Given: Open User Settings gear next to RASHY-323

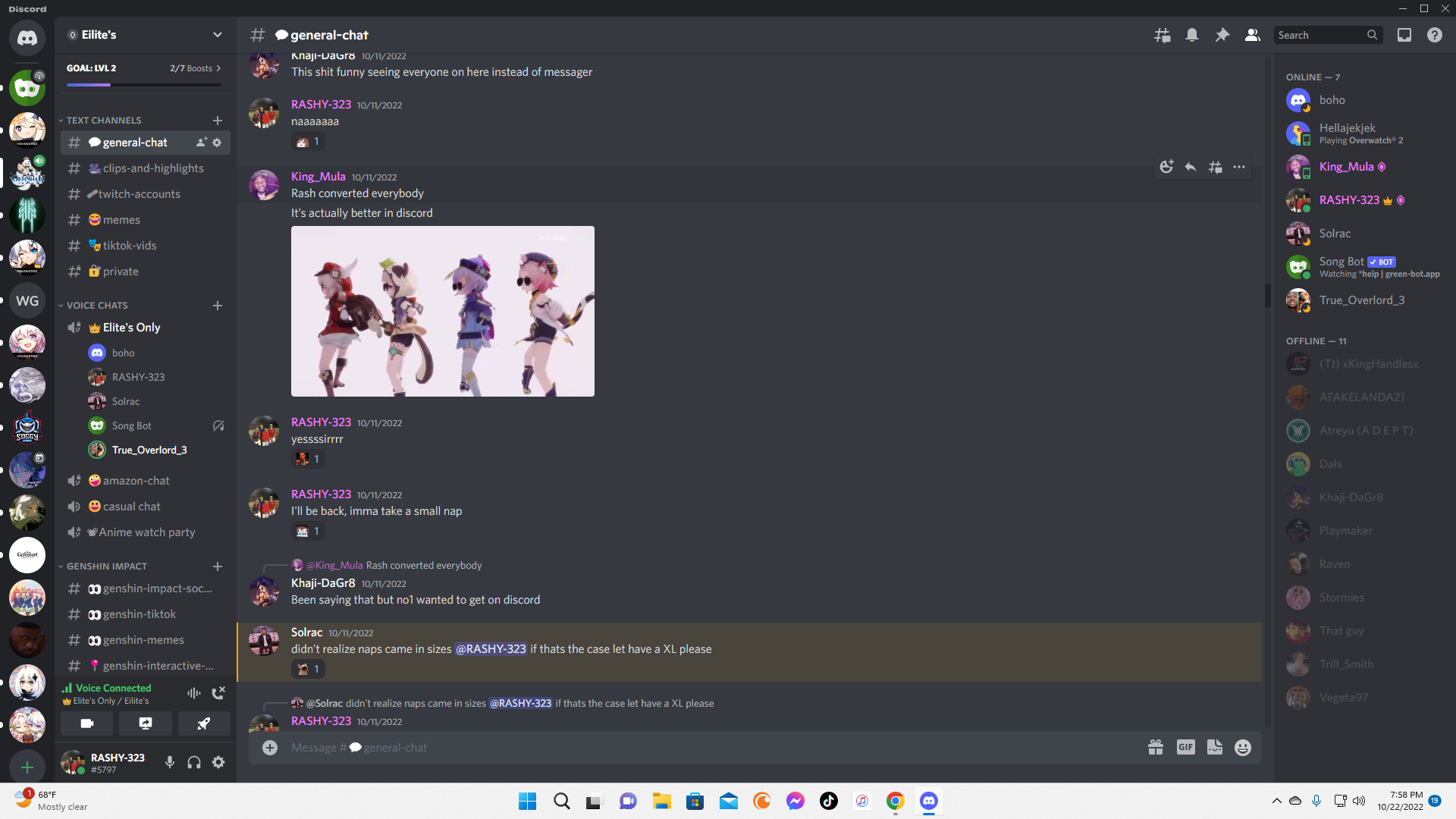Looking at the screenshot, I should [x=218, y=762].
